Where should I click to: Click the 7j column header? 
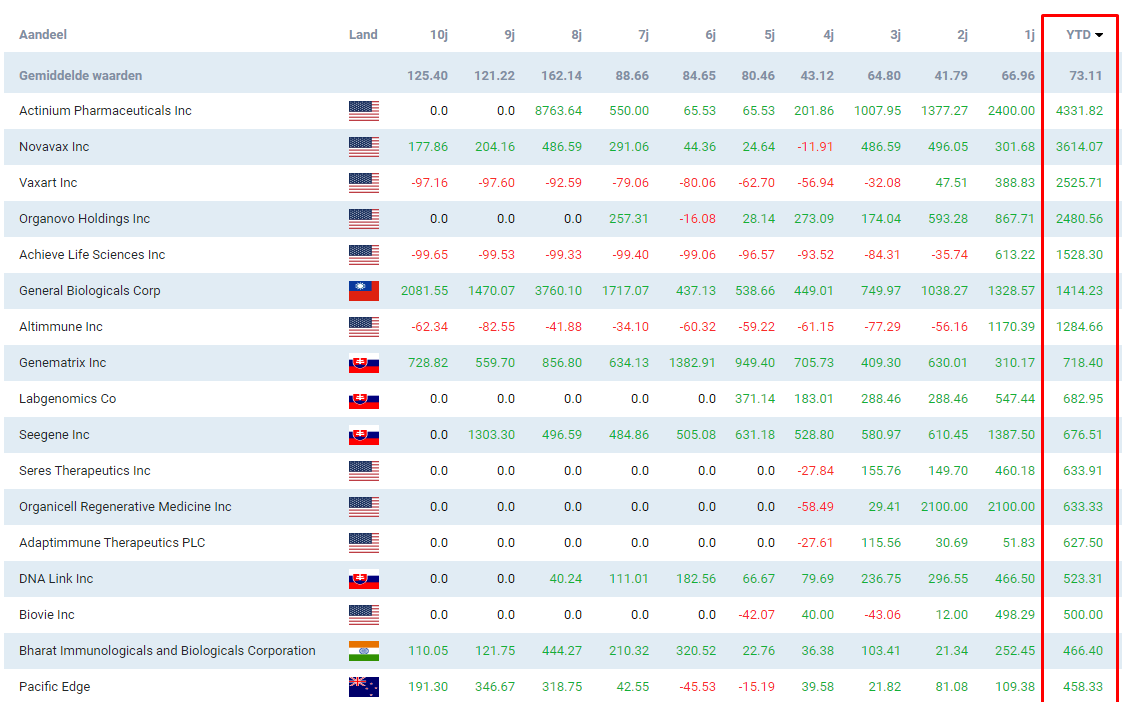click(x=644, y=34)
